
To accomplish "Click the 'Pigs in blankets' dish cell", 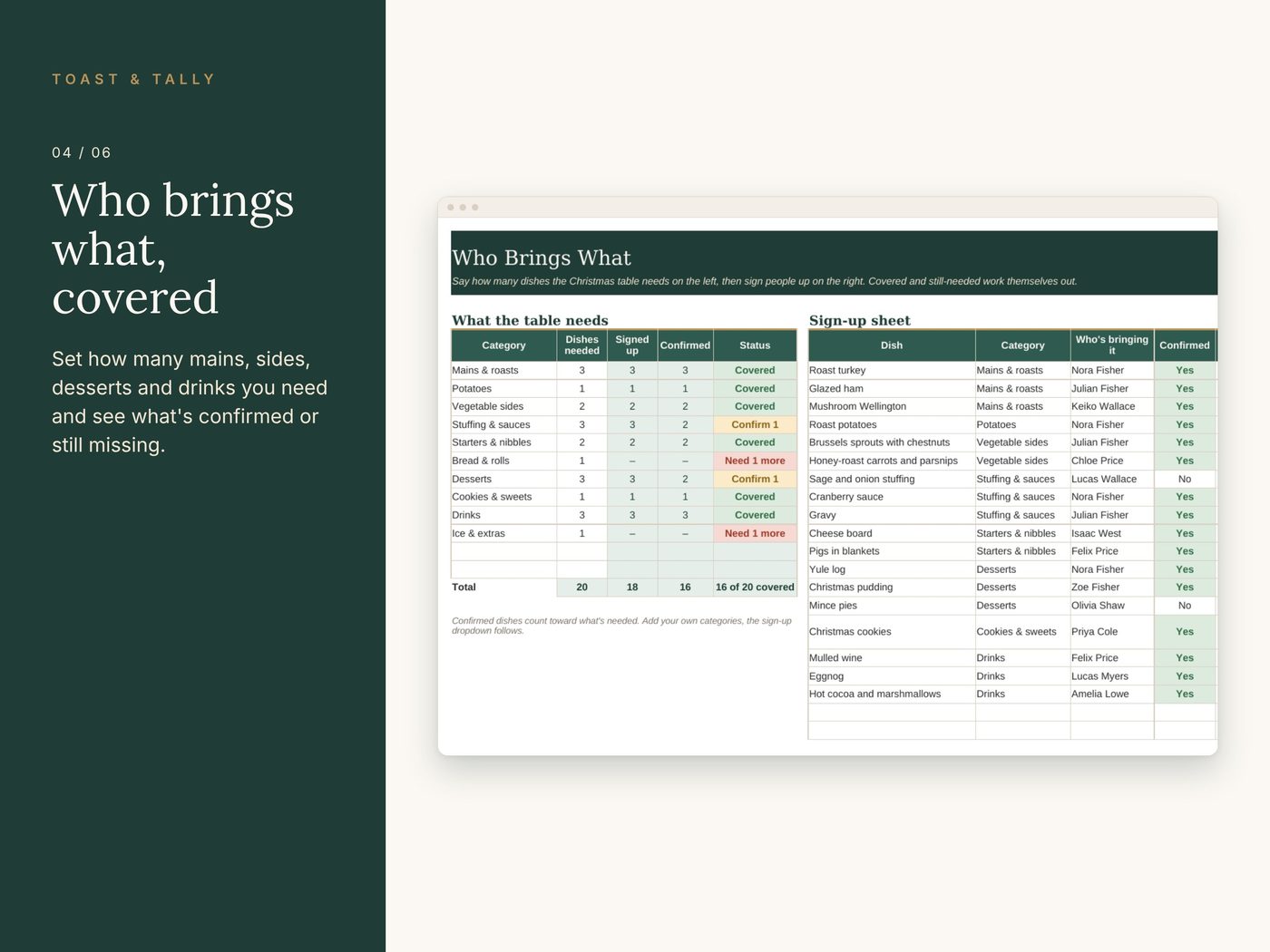I will tap(892, 551).
